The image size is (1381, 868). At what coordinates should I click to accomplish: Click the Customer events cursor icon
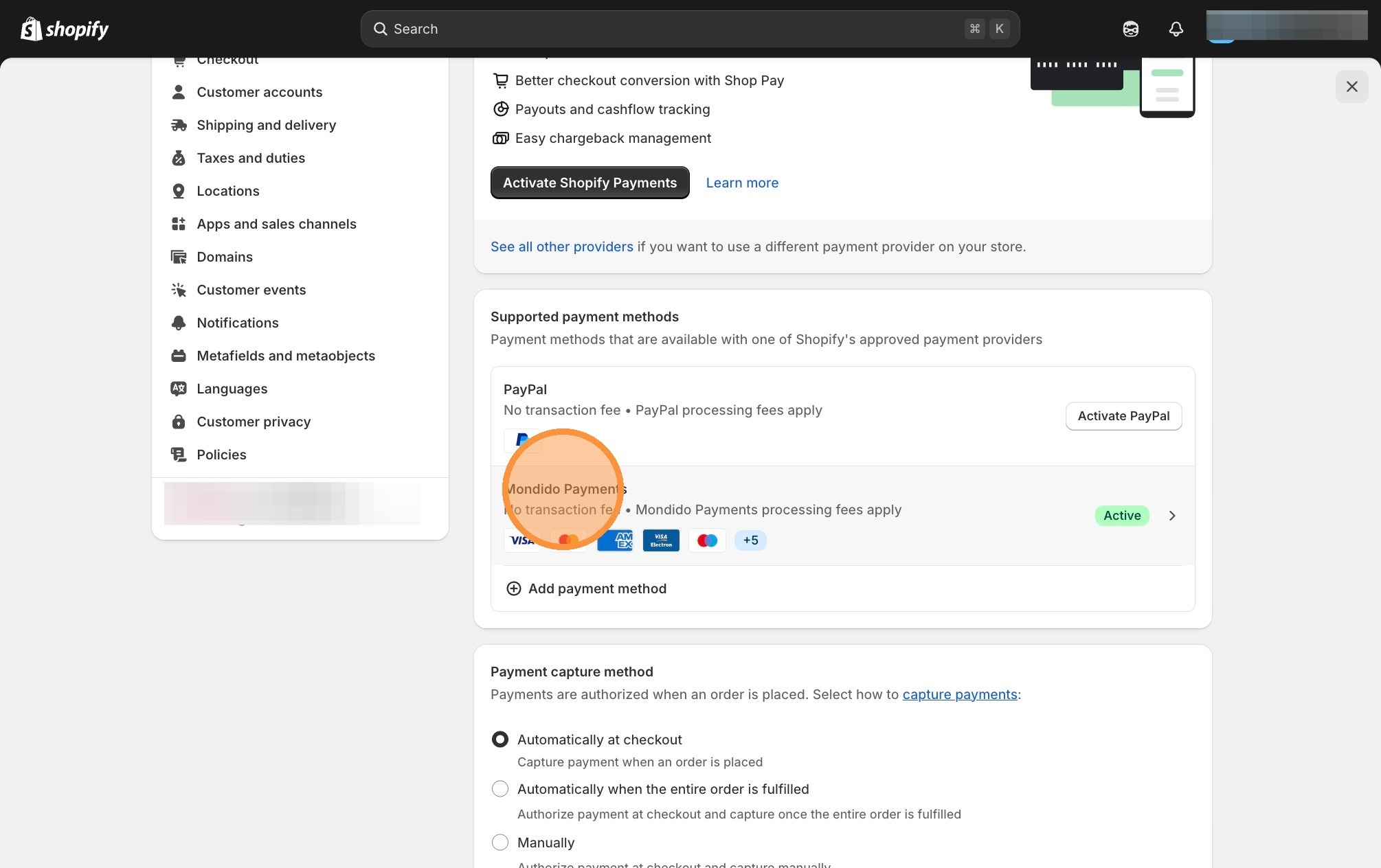179,290
